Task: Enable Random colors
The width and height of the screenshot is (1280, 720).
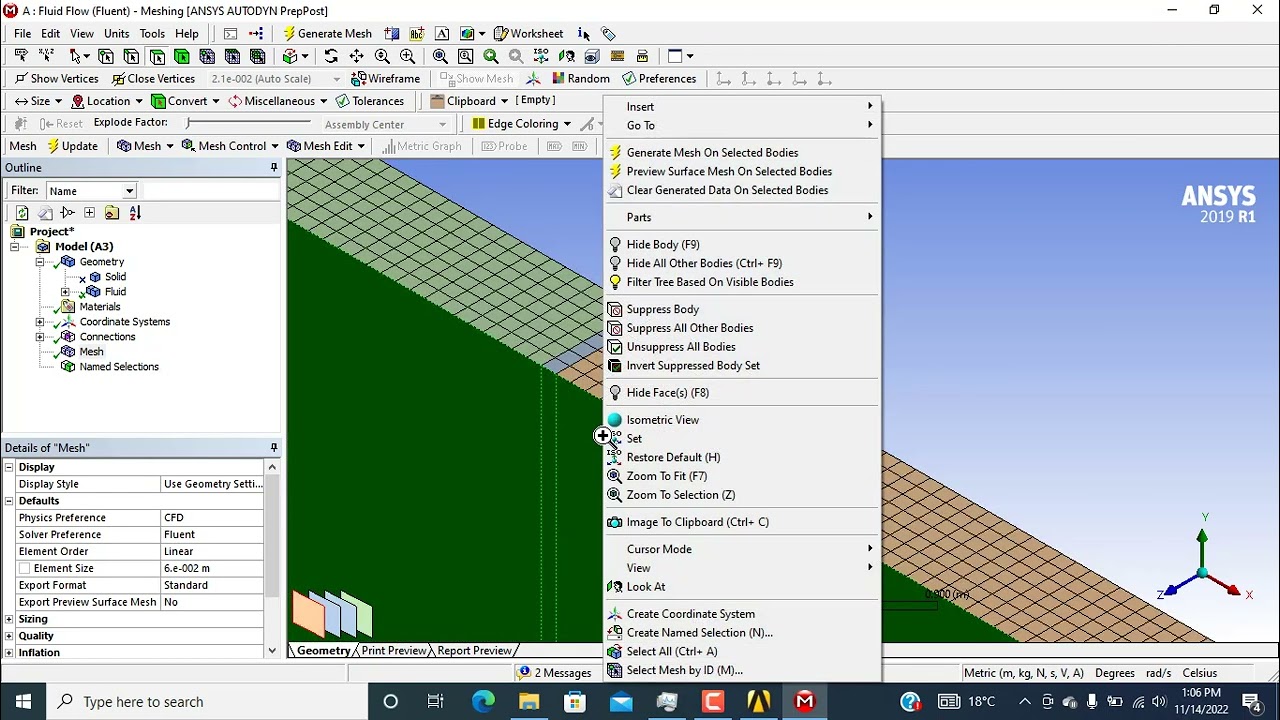Action: pos(580,78)
